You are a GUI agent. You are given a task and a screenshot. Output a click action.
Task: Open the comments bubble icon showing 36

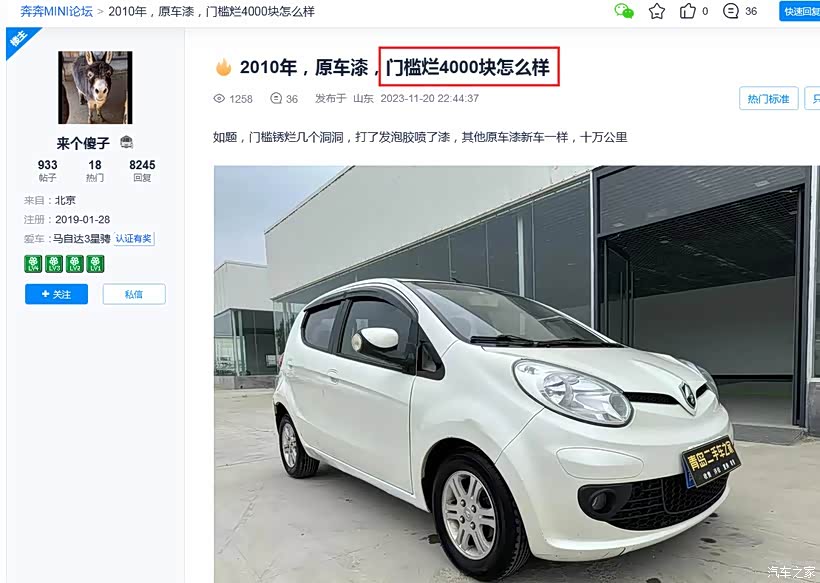tap(731, 11)
